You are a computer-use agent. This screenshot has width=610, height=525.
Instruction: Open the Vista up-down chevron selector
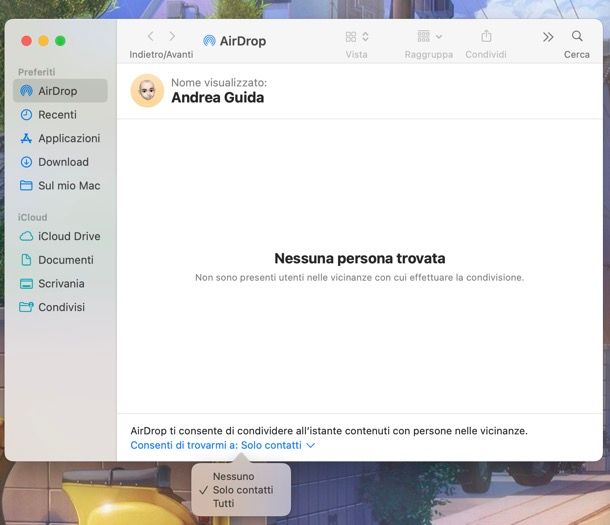(x=365, y=37)
